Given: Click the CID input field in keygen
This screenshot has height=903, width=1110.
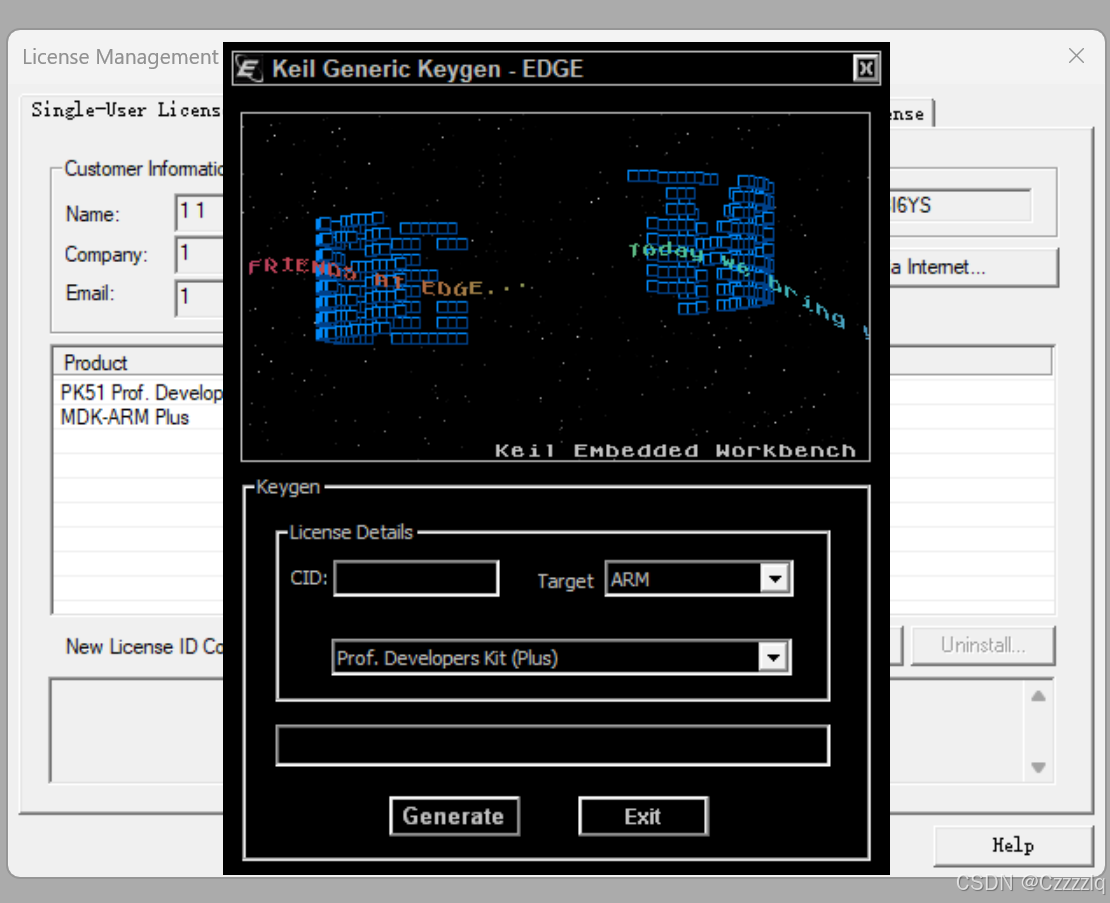Looking at the screenshot, I should (x=416, y=578).
